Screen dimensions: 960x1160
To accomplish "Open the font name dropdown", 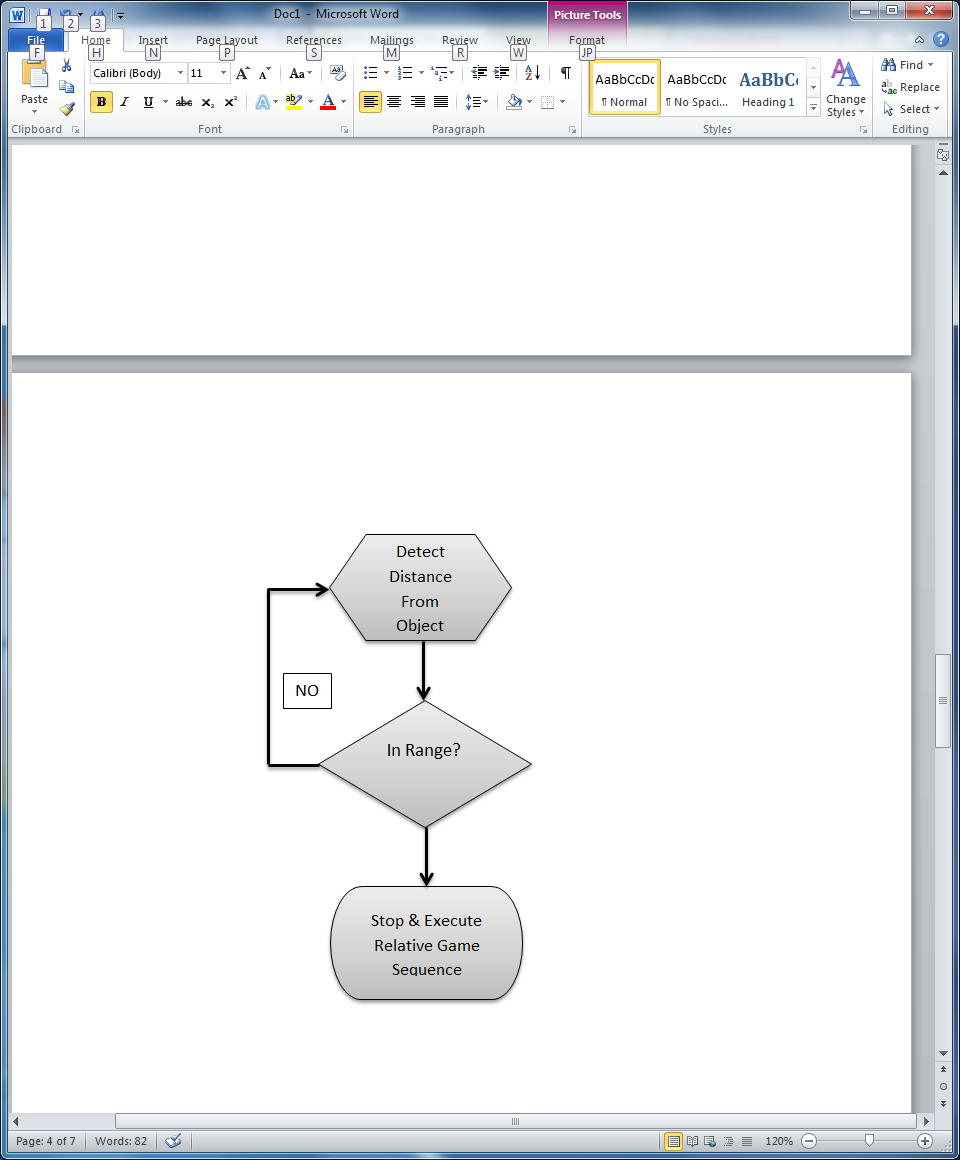I will click(181, 73).
